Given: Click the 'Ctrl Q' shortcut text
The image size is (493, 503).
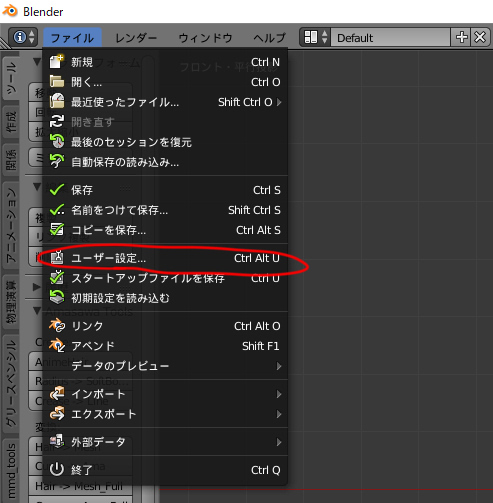Looking at the screenshot, I should coord(265,470).
